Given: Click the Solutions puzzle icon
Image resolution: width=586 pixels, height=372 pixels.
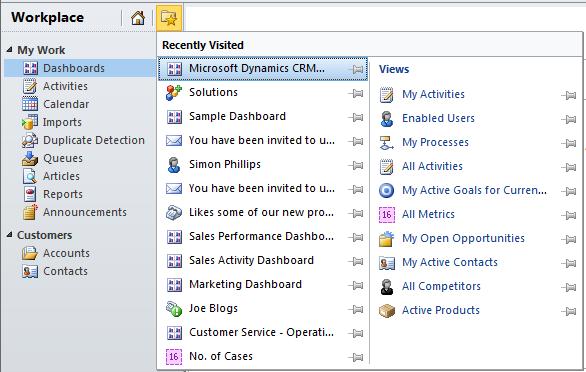Looking at the screenshot, I should 174,93.
